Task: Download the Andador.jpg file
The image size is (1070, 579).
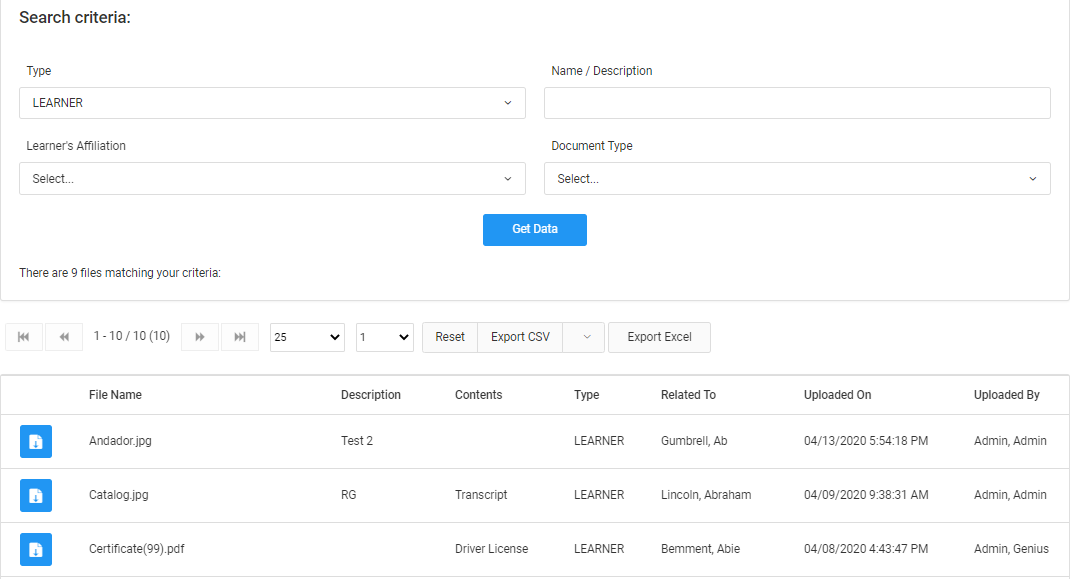Action: click(36, 441)
